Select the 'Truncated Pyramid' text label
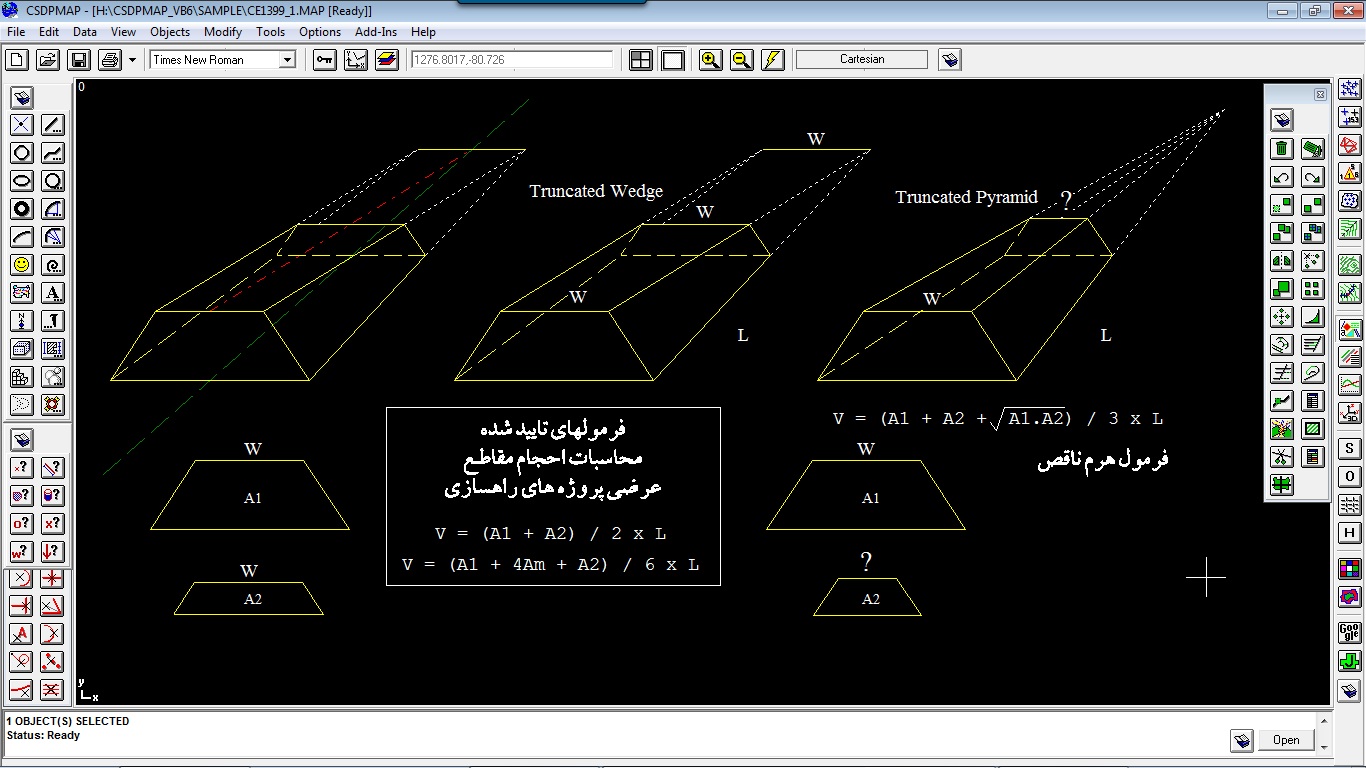The width and height of the screenshot is (1366, 768). pos(967,197)
